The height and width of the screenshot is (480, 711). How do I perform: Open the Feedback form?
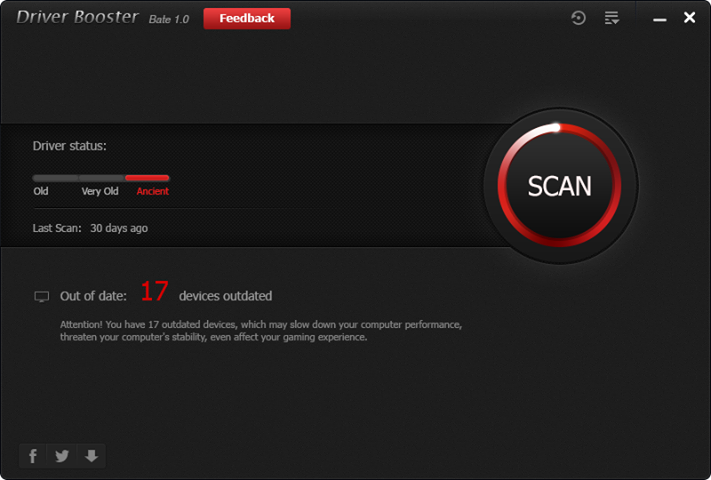pos(247,18)
